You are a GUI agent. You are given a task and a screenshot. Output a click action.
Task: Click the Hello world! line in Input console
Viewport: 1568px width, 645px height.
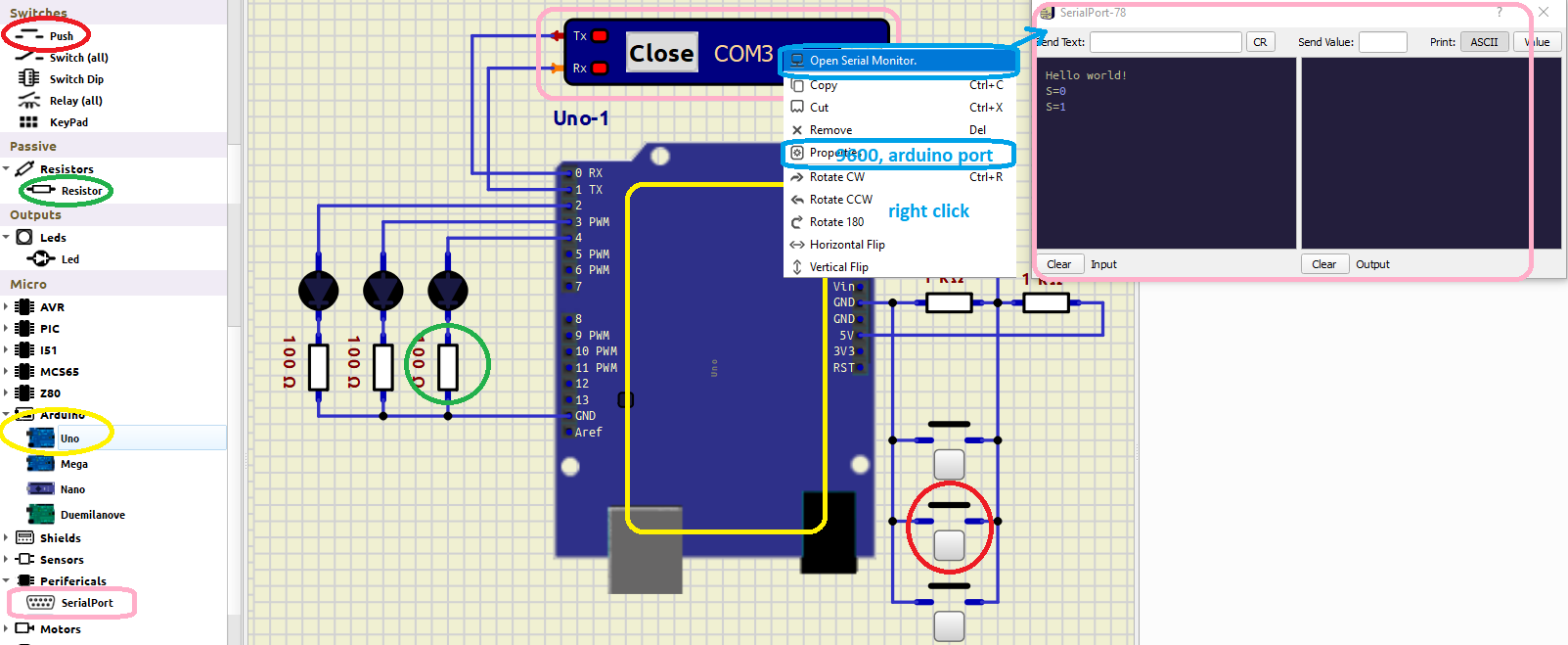pos(1086,75)
